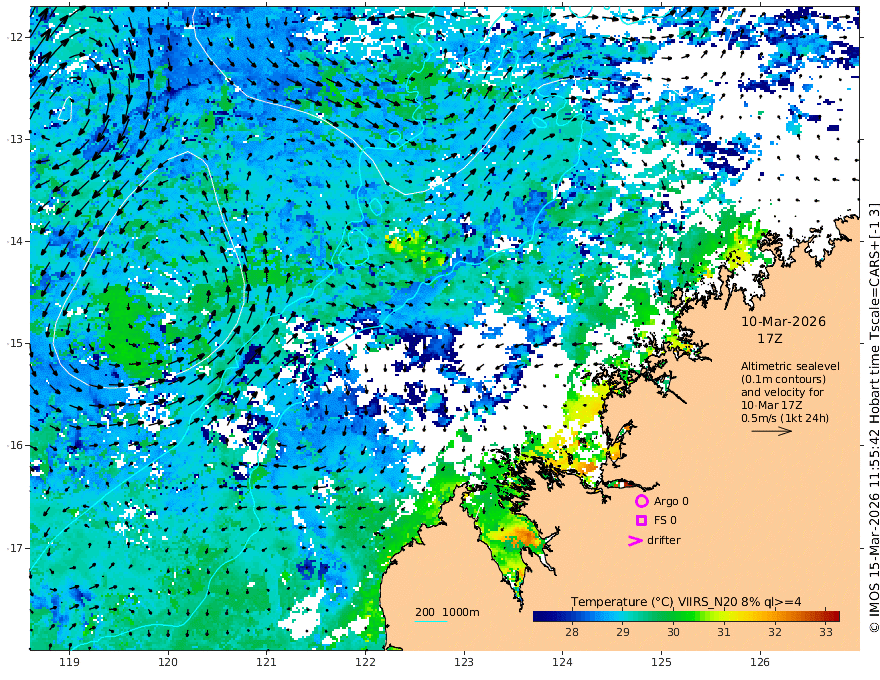Click the cyan 200m contour legend line
Image resolution: width=880 pixels, height=680 pixels.
coord(431,621)
